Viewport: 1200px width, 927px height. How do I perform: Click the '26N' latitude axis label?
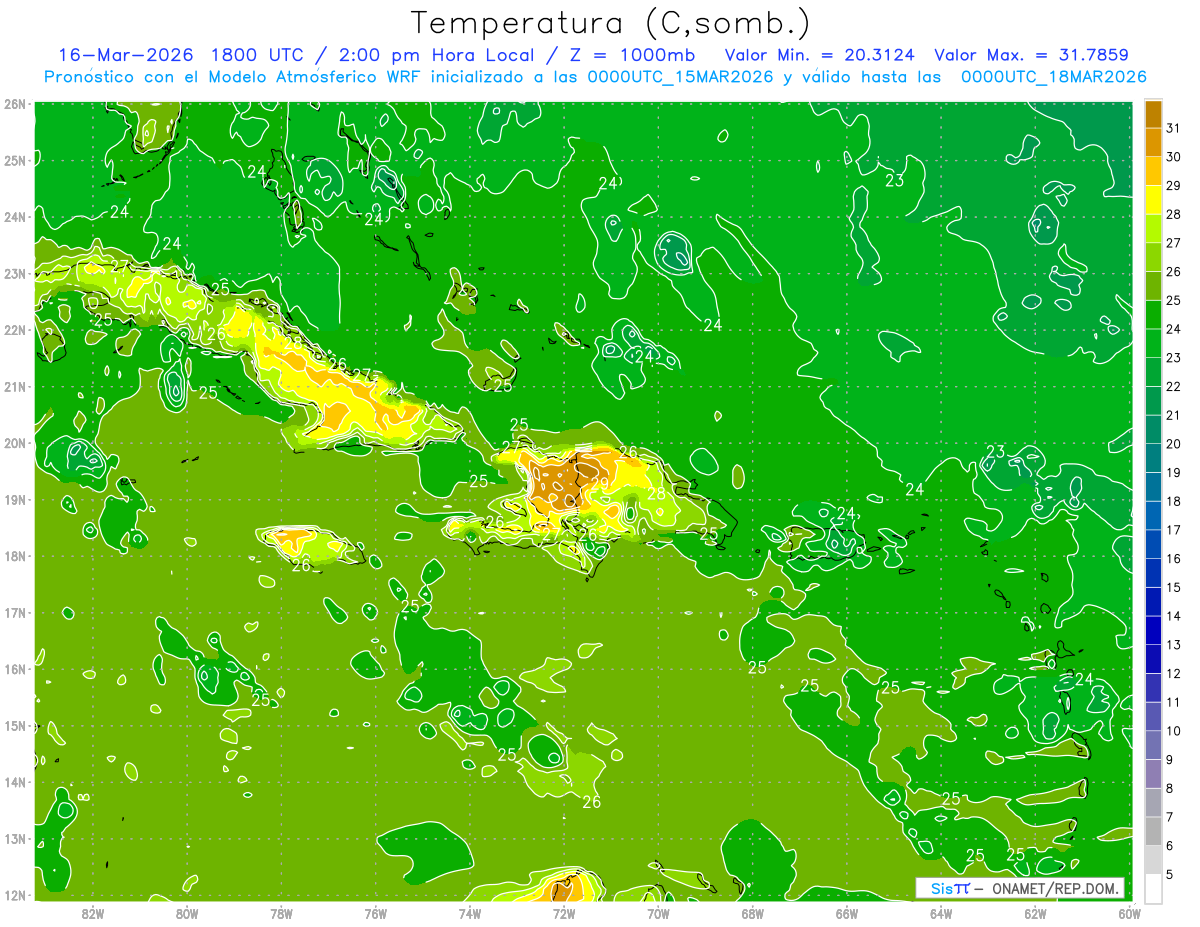tap(15, 104)
